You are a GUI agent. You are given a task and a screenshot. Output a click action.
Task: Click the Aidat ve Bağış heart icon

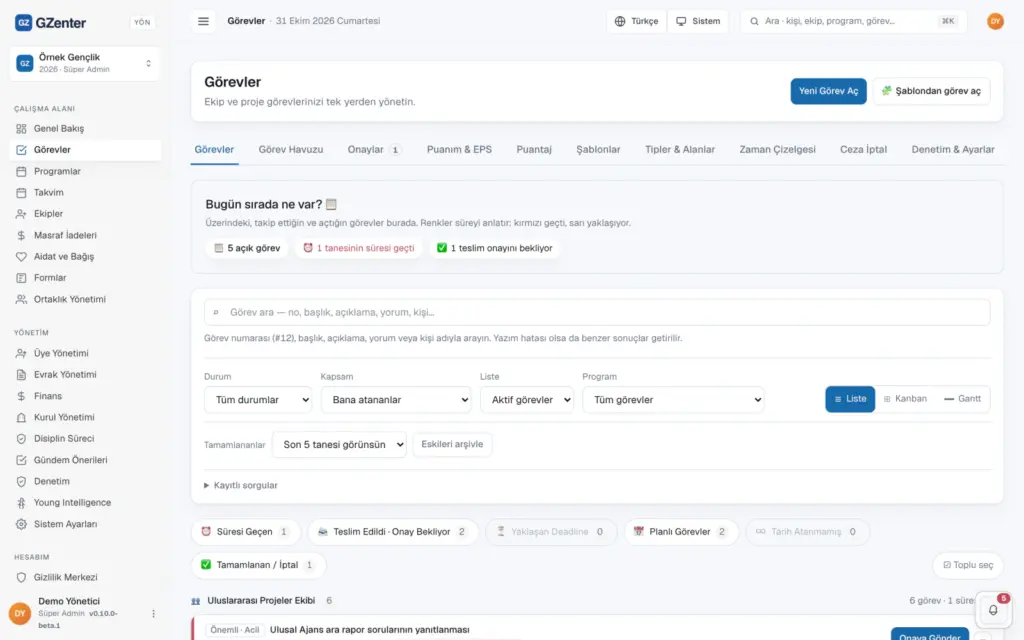[22, 257]
